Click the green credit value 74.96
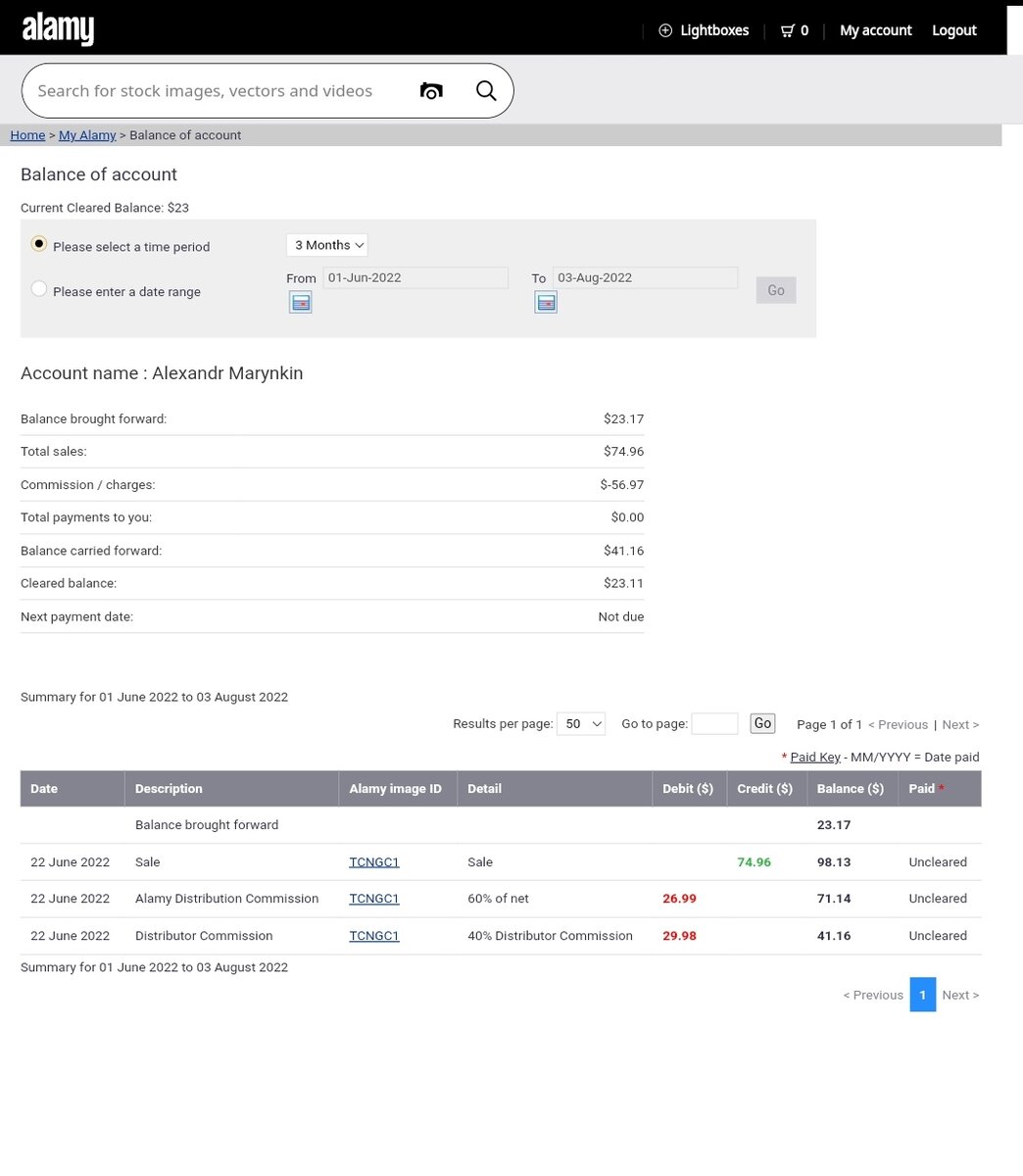The width and height of the screenshot is (1023, 1176). coord(754,862)
